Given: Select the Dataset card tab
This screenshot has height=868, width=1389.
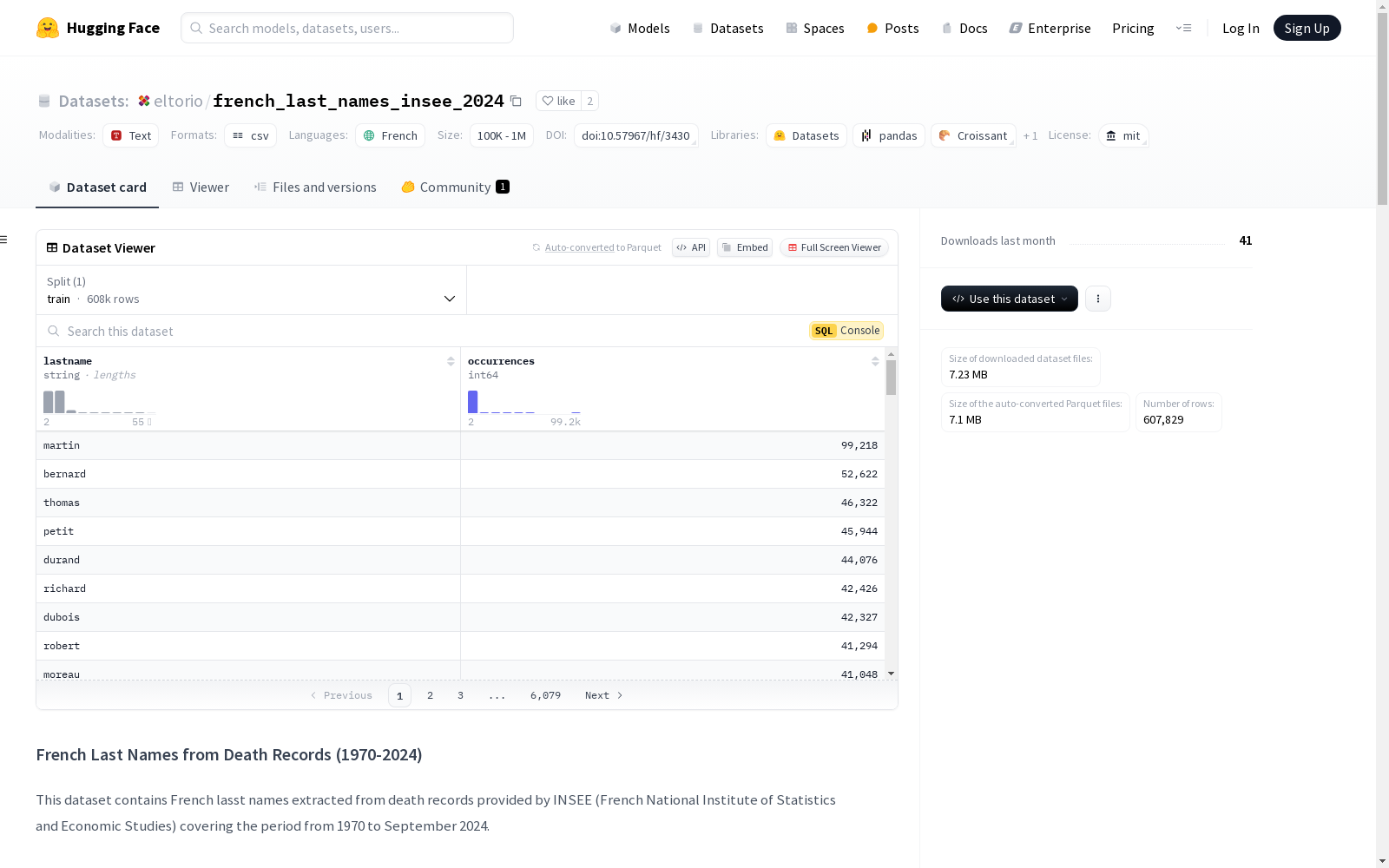Looking at the screenshot, I should point(97,187).
